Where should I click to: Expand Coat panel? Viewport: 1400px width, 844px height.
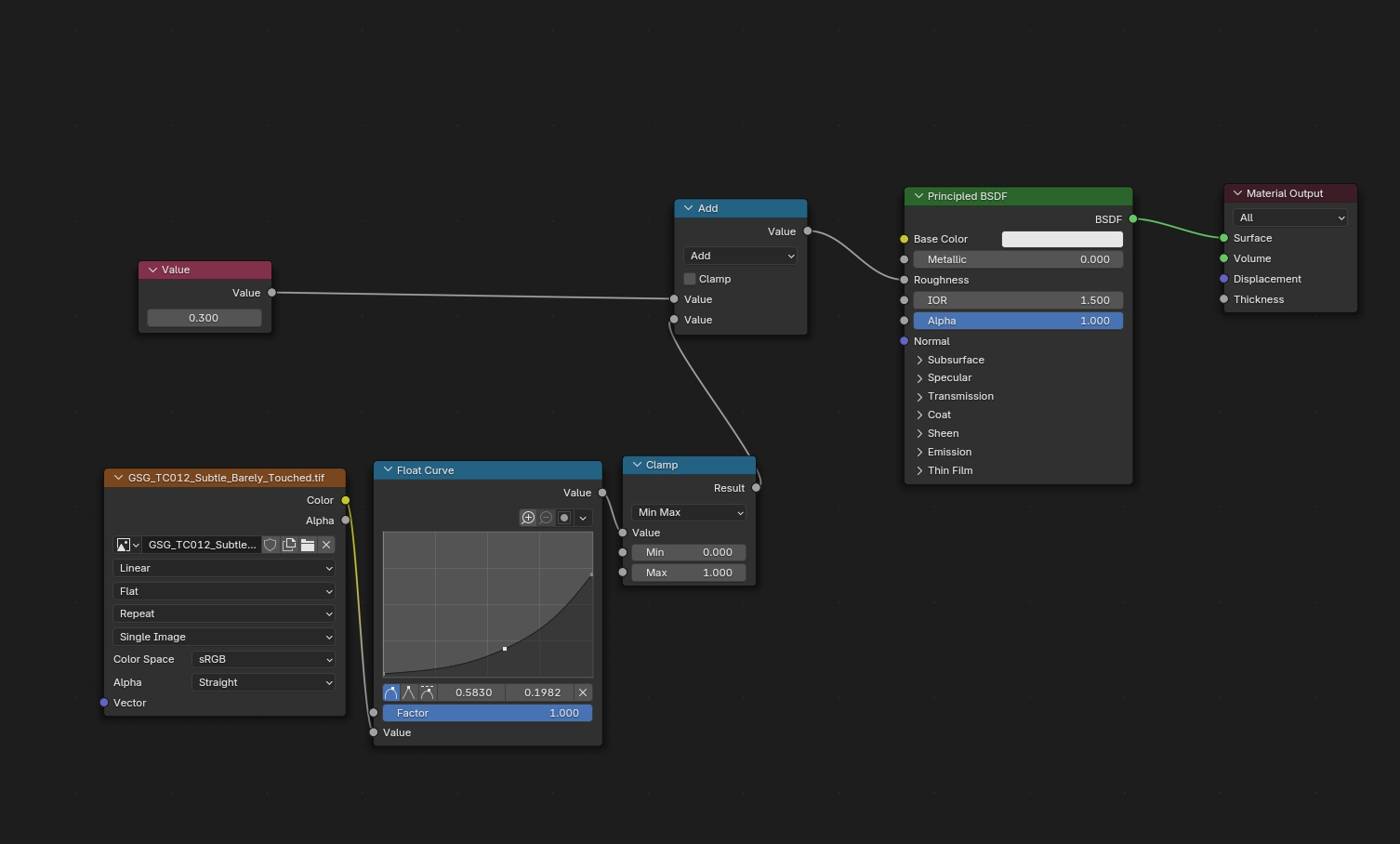click(919, 415)
